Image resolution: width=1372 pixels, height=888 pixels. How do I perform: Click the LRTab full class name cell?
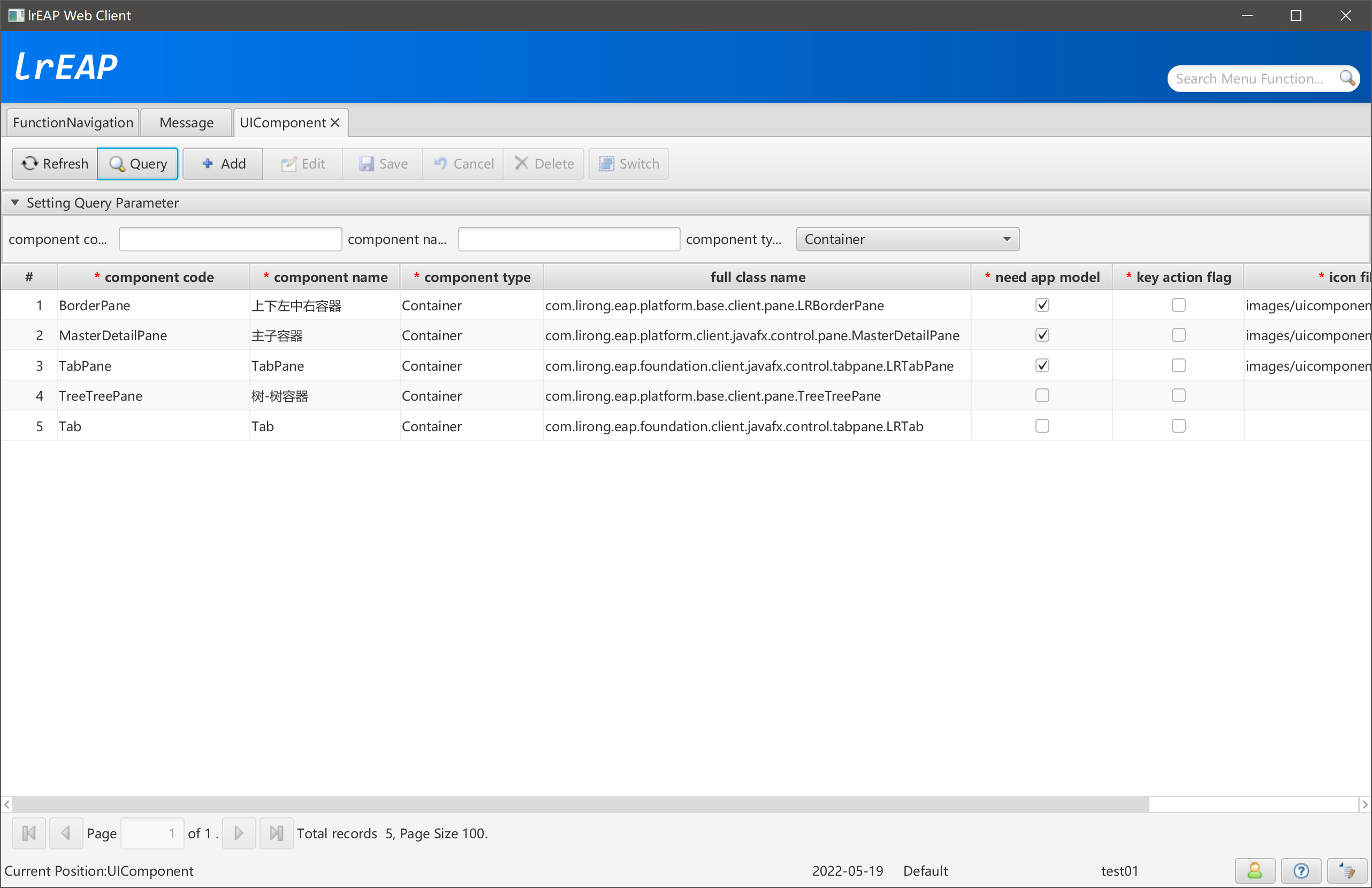click(x=758, y=426)
